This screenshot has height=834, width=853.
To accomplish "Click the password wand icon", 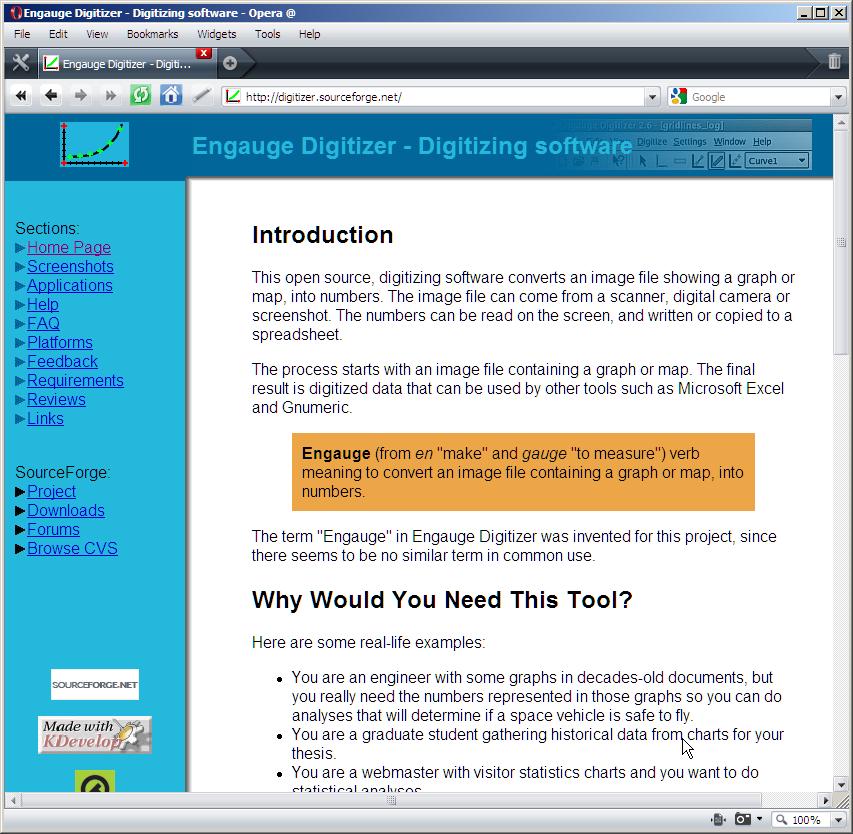I will tap(201, 96).
